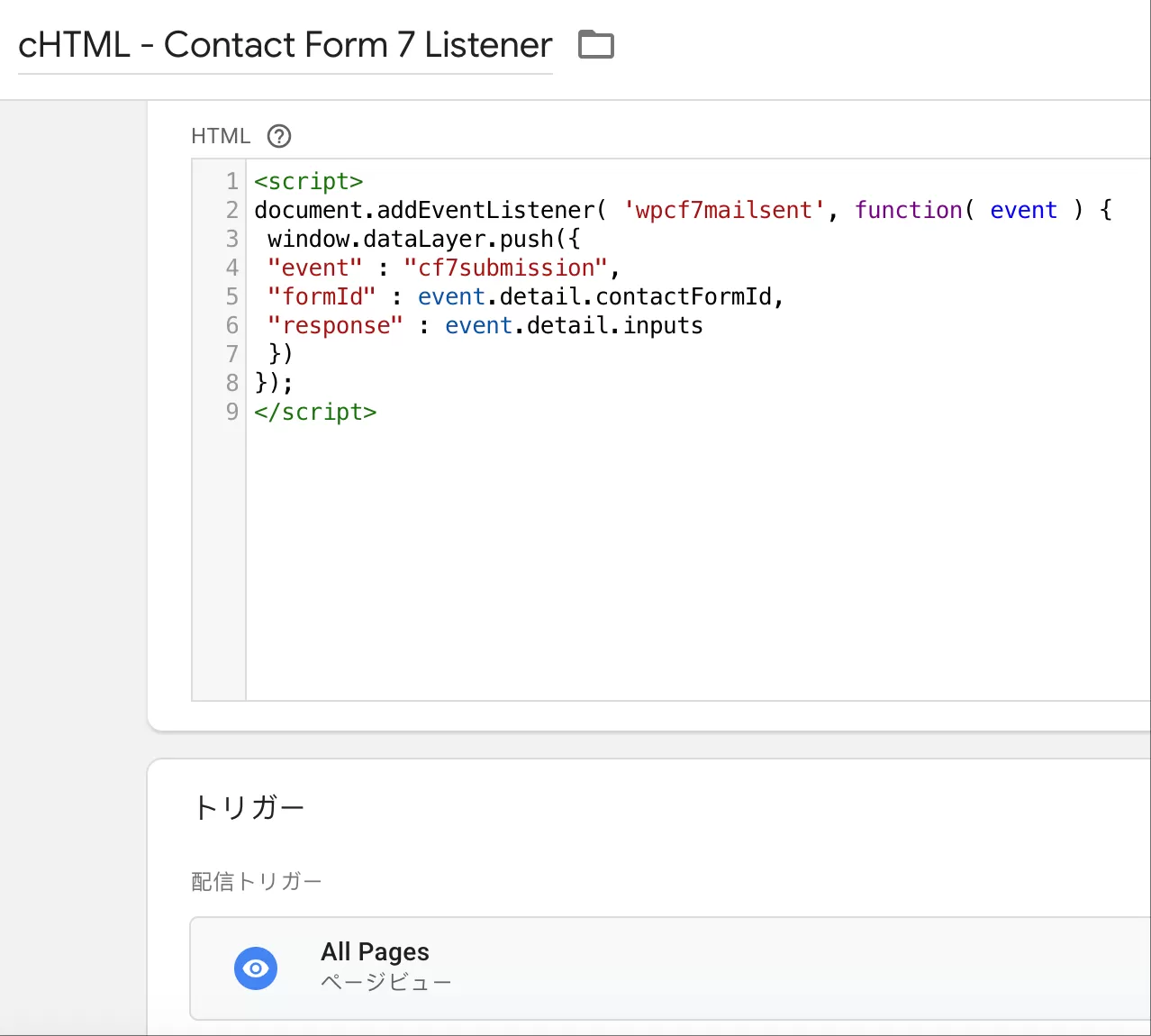Edit the tag name 'cHTML - Contact Form 7 Listener'
The image size is (1151, 1036).
285,45
